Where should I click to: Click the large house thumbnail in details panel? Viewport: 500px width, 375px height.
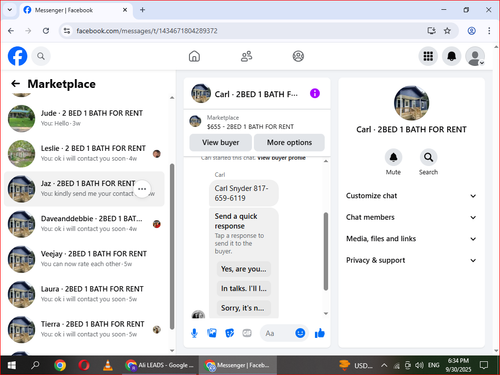(411, 103)
